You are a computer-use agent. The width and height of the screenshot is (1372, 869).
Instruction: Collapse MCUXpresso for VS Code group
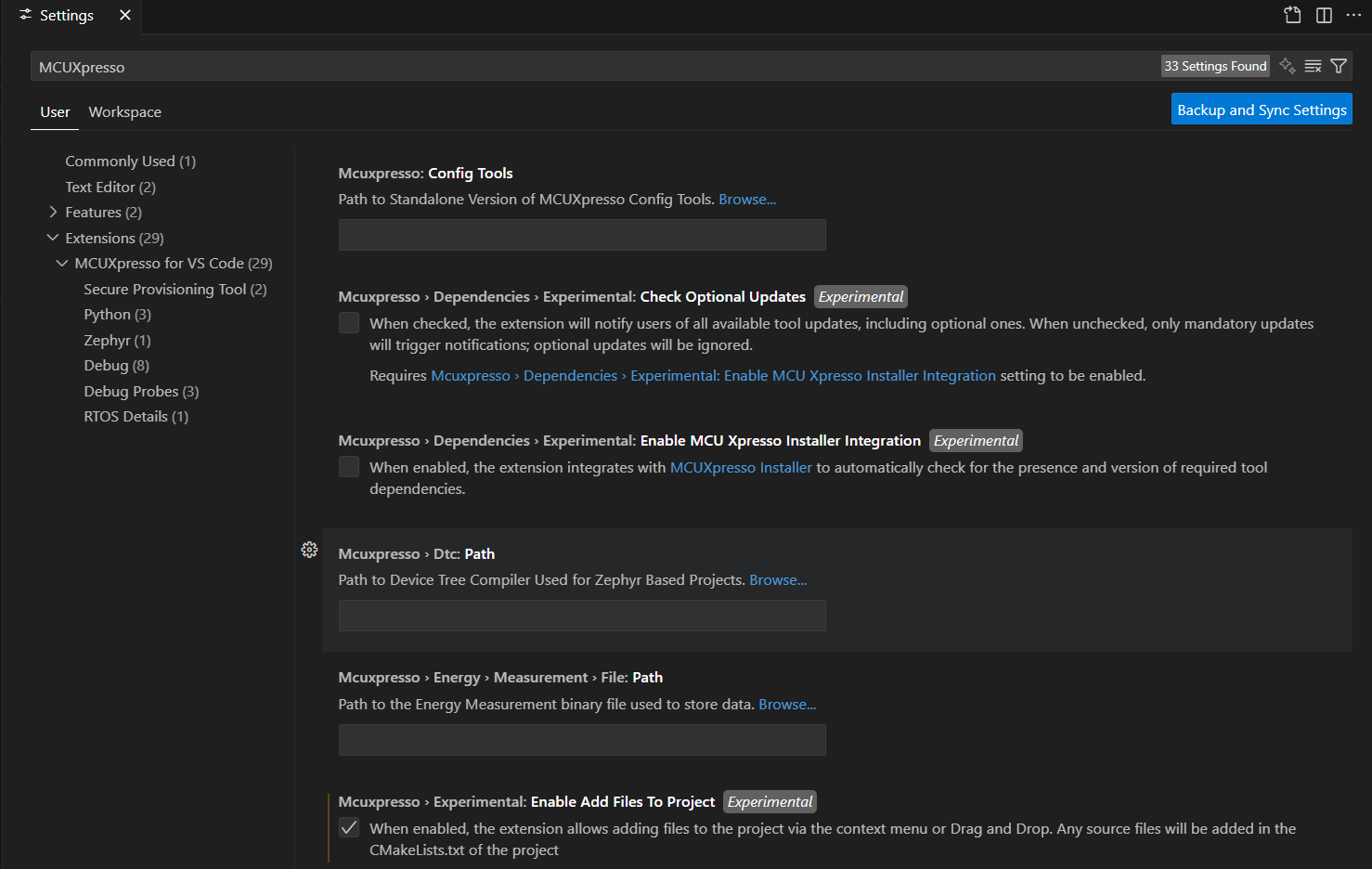tap(62, 264)
